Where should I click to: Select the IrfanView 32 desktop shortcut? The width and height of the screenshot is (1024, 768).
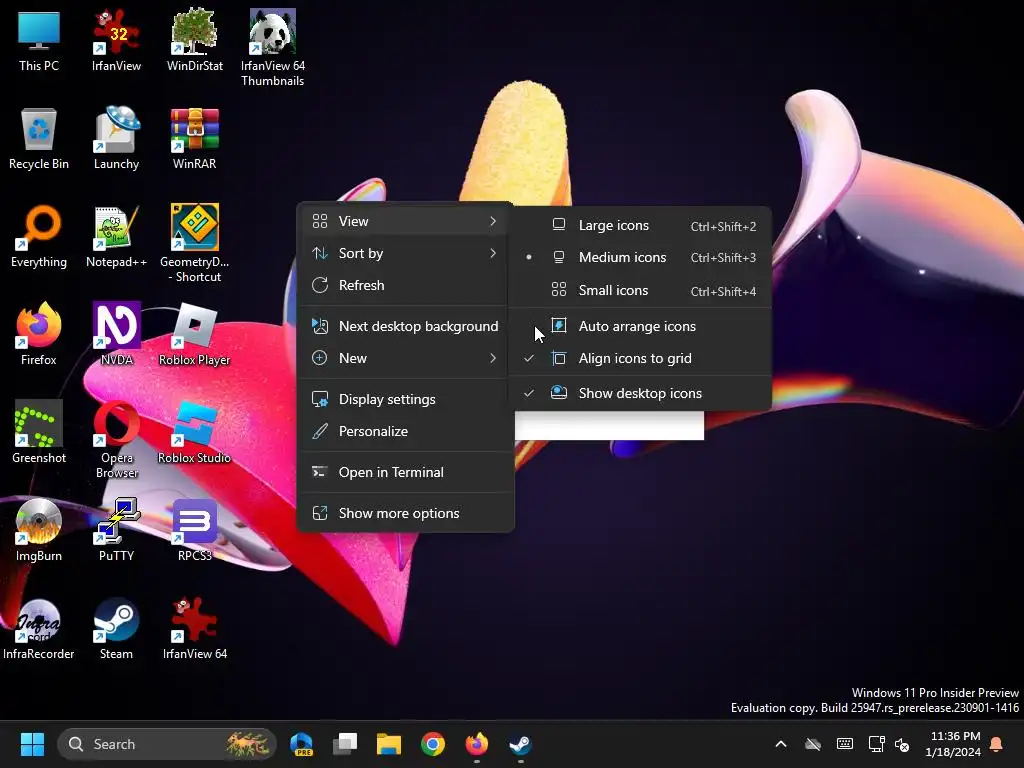click(116, 40)
